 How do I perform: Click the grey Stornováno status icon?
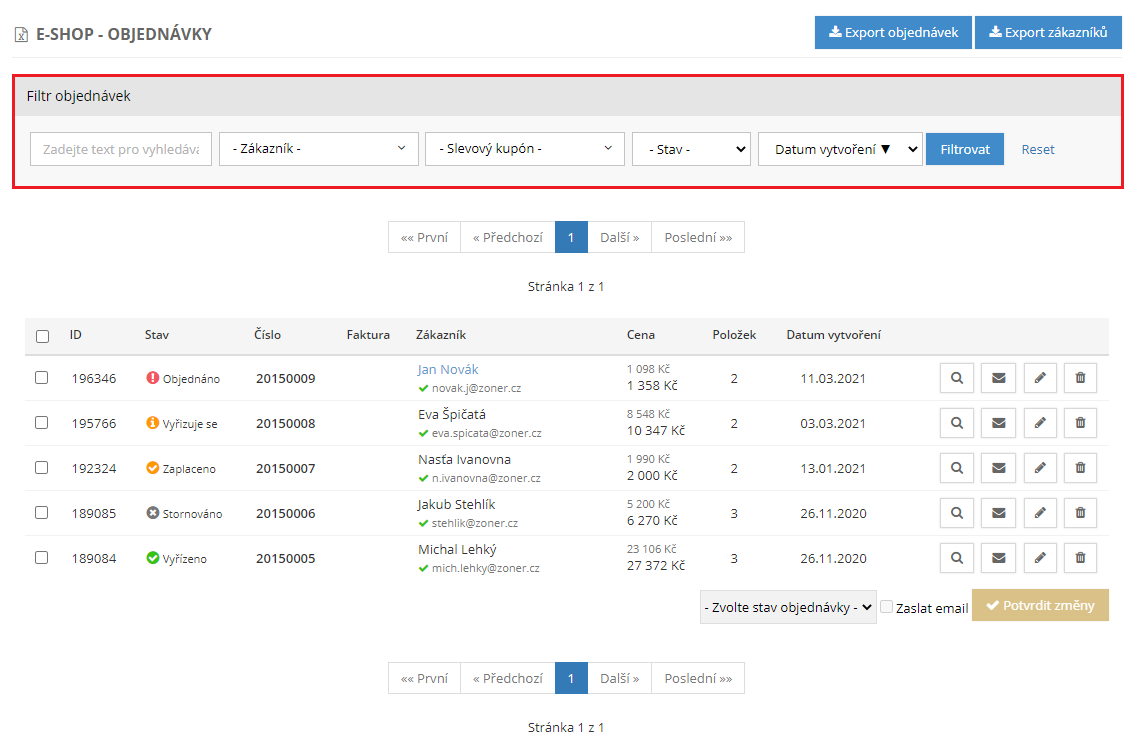point(153,513)
